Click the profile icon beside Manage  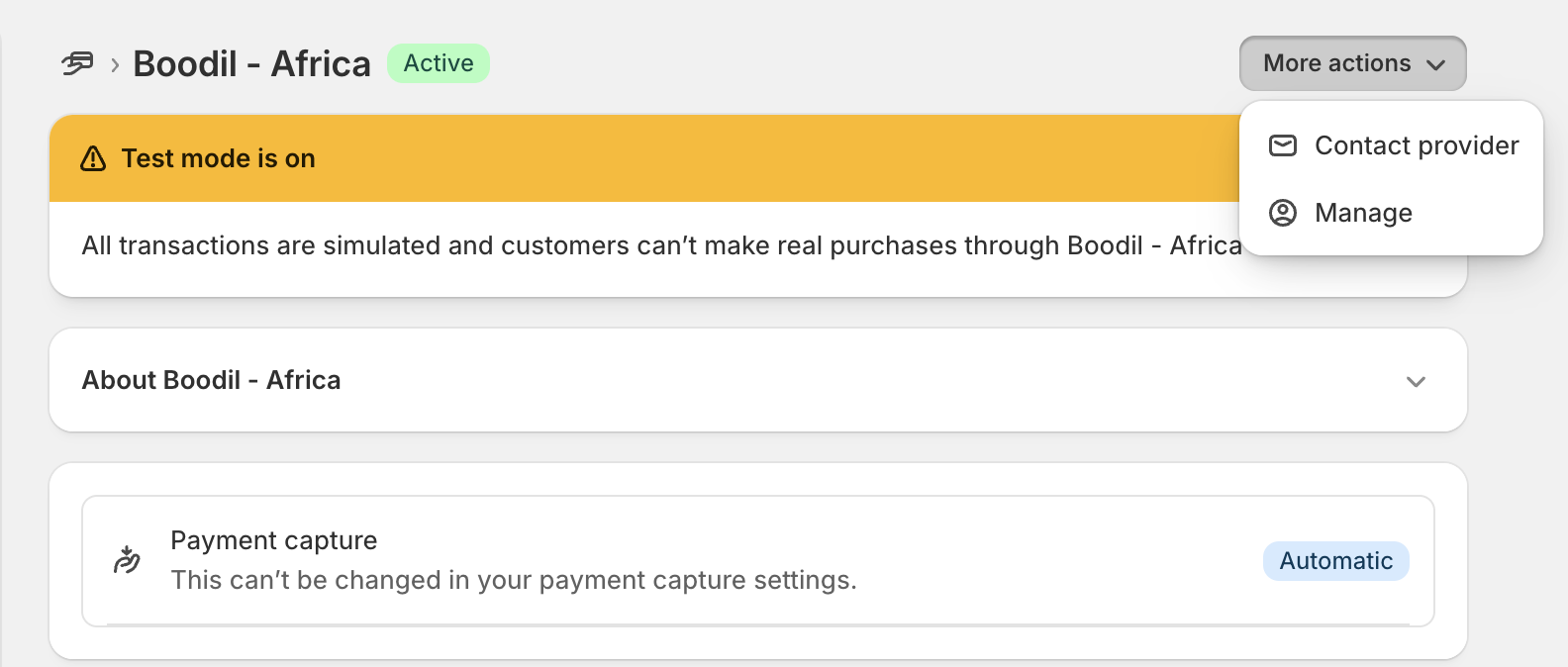(x=1283, y=213)
